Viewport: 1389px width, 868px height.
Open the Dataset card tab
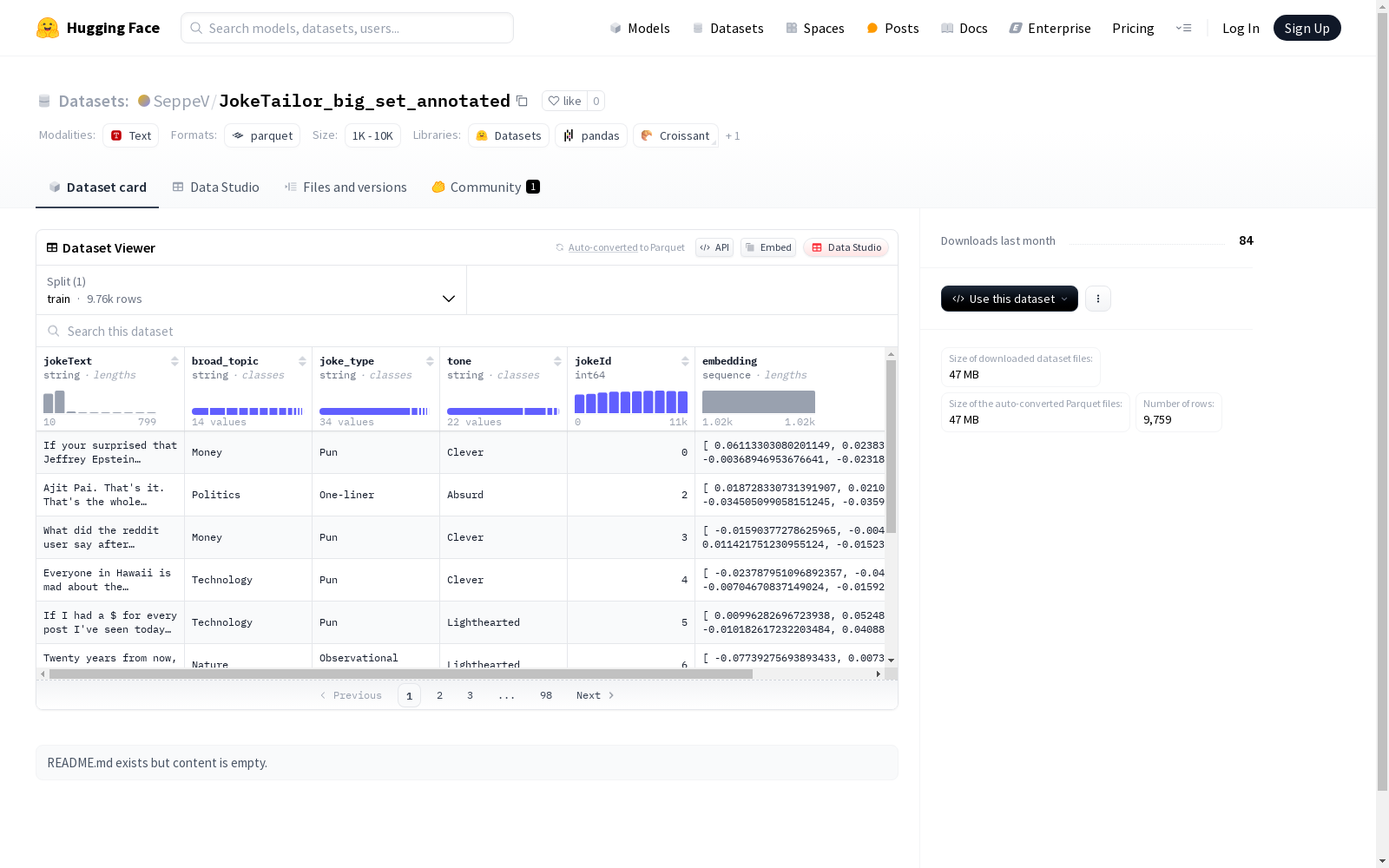point(97,187)
